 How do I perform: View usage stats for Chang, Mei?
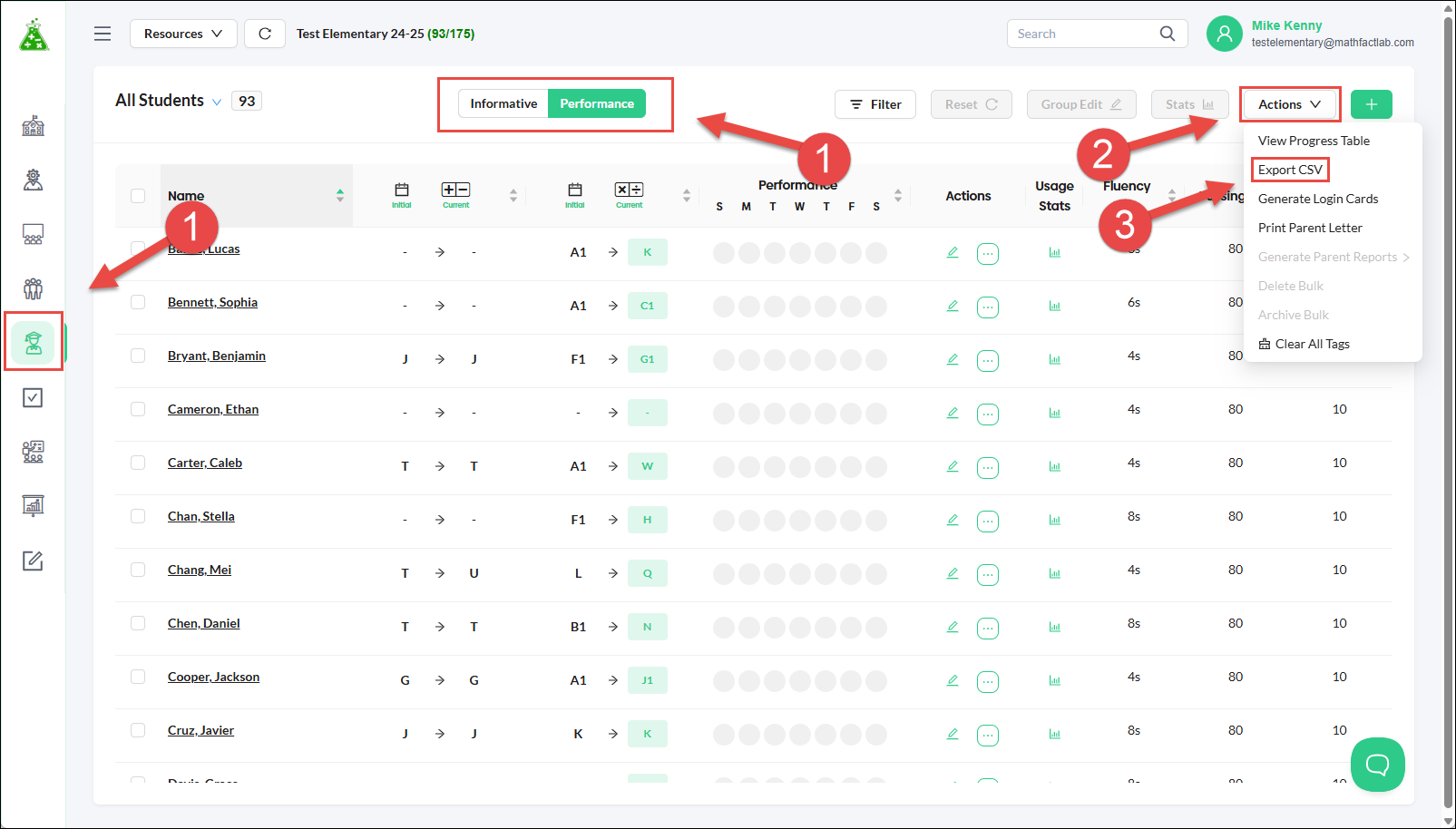(x=1055, y=574)
